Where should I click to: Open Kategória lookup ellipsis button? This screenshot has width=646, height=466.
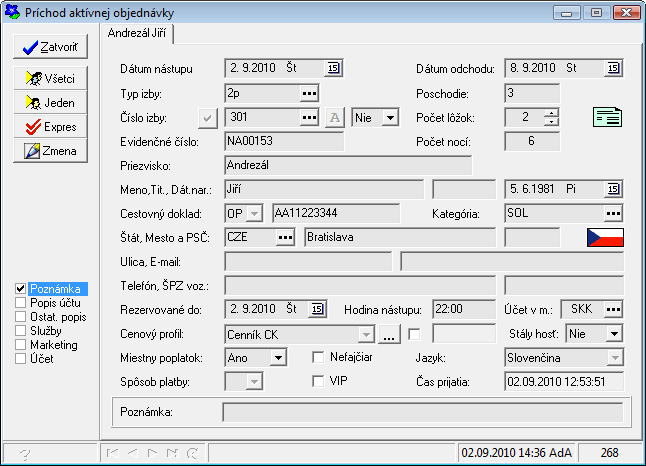[613, 213]
